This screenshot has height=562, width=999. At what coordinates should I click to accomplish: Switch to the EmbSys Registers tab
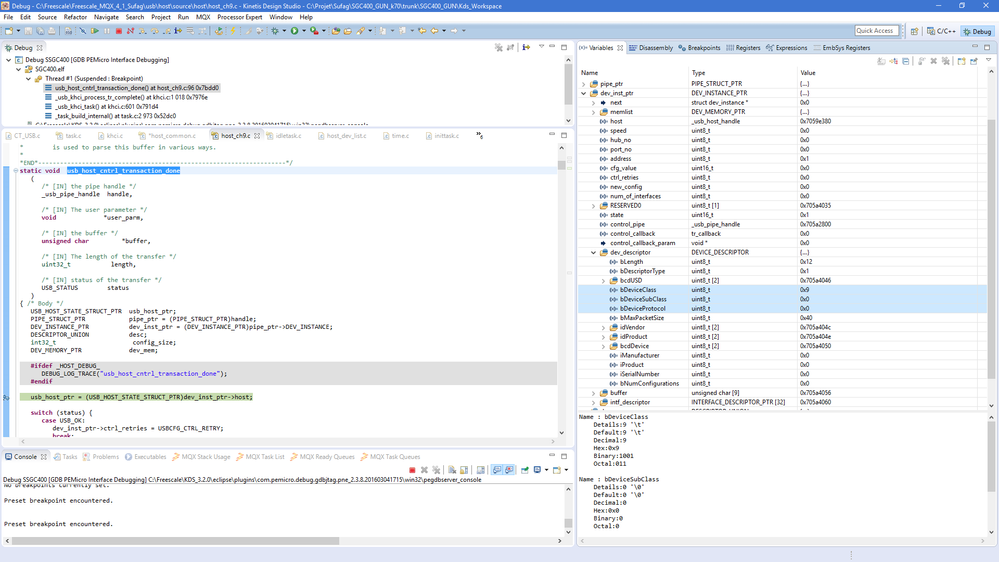tap(841, 48)
